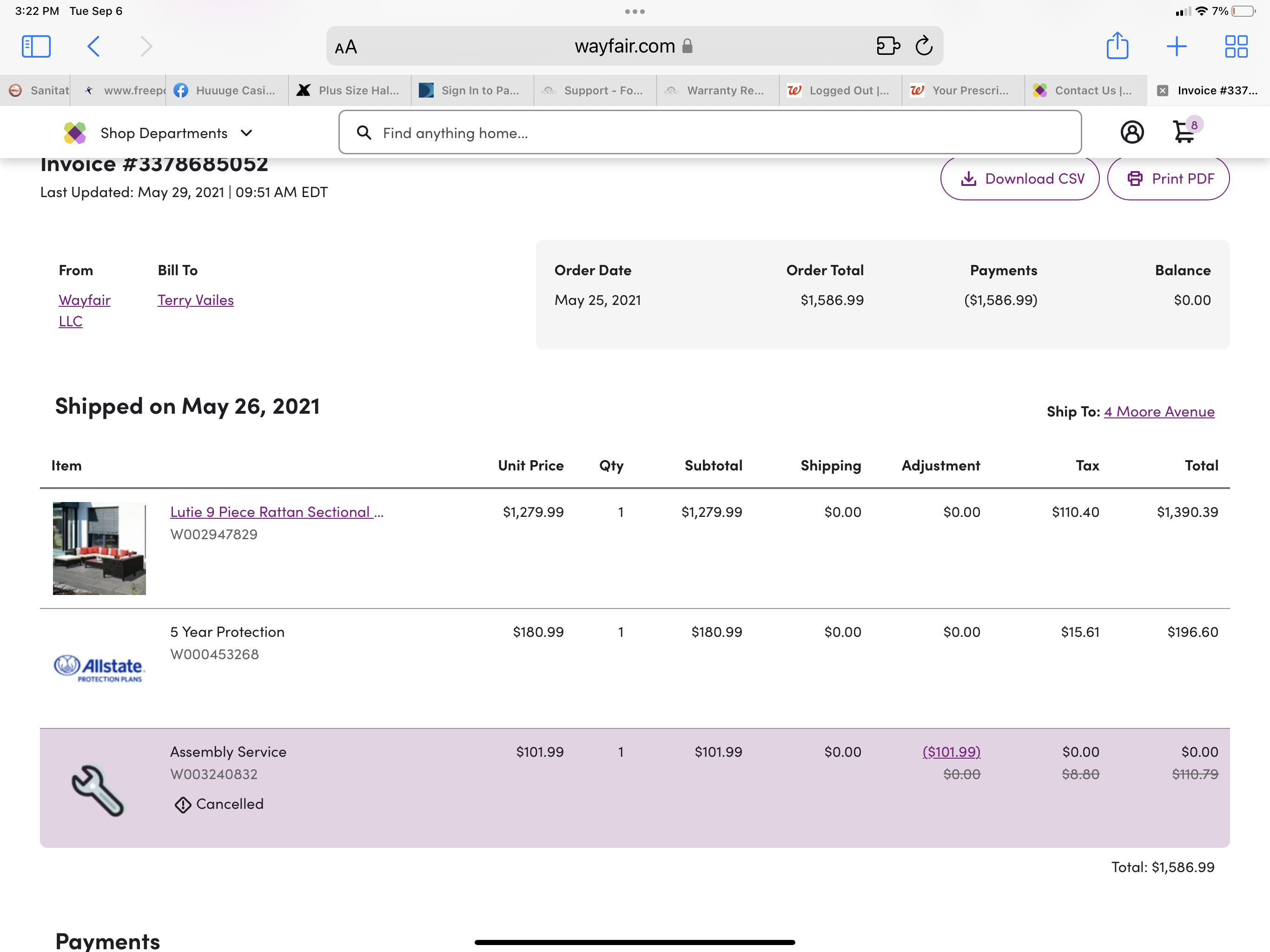The image size is (1270, 952).
Task: Open the account profile icon
Action: (x=1132, y=132)
